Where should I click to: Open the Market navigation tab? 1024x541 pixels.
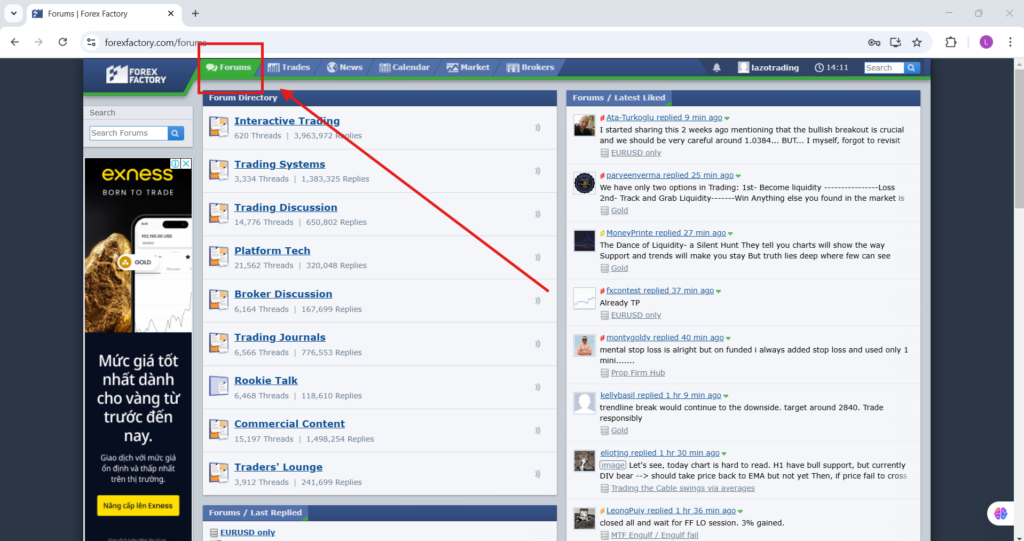[x=468, y=67]
